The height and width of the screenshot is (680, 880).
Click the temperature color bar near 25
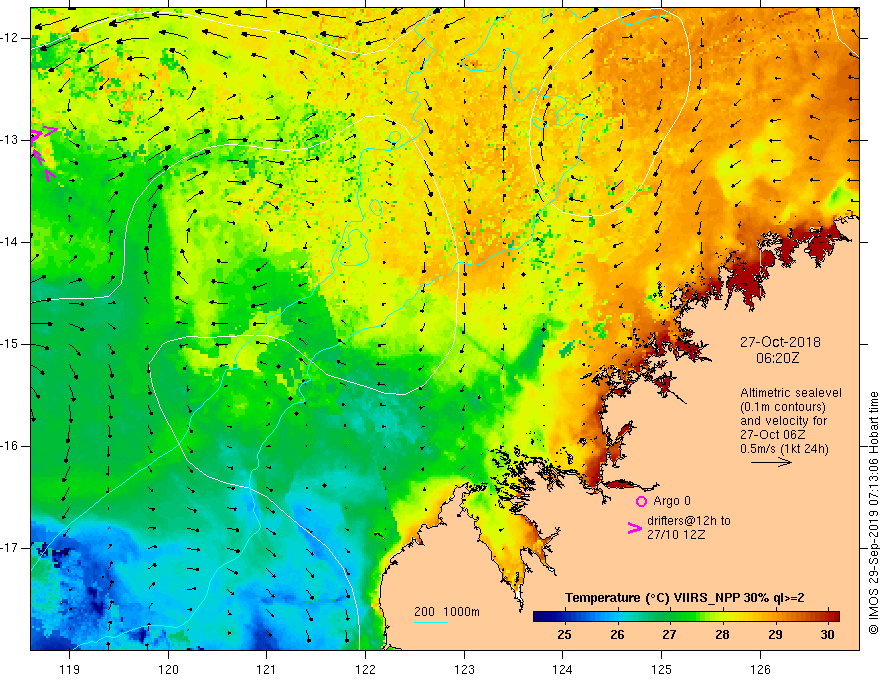tap(564, 617)
